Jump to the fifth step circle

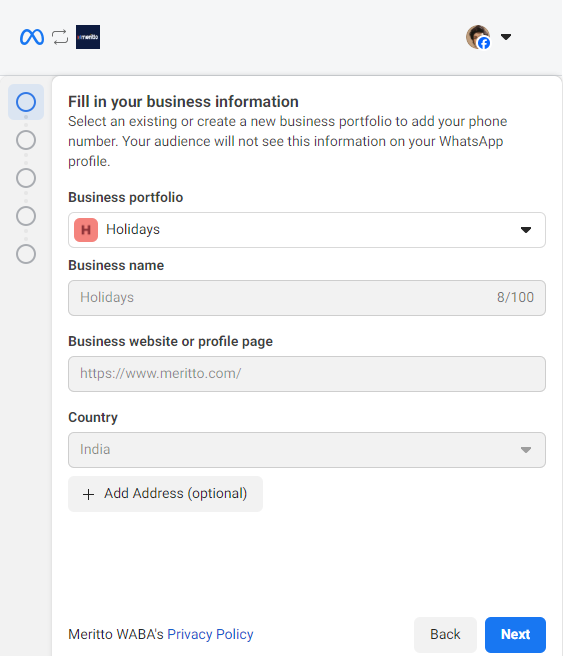[26, 254]
